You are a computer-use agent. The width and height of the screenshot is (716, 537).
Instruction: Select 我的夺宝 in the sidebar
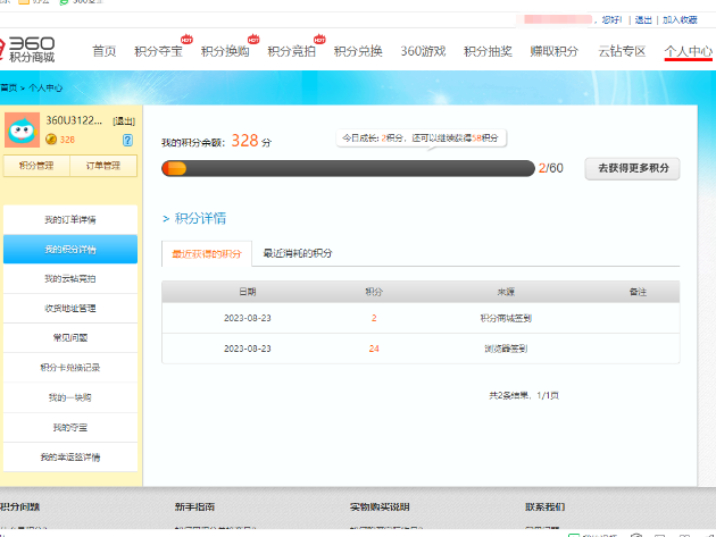tap(70, 427)
